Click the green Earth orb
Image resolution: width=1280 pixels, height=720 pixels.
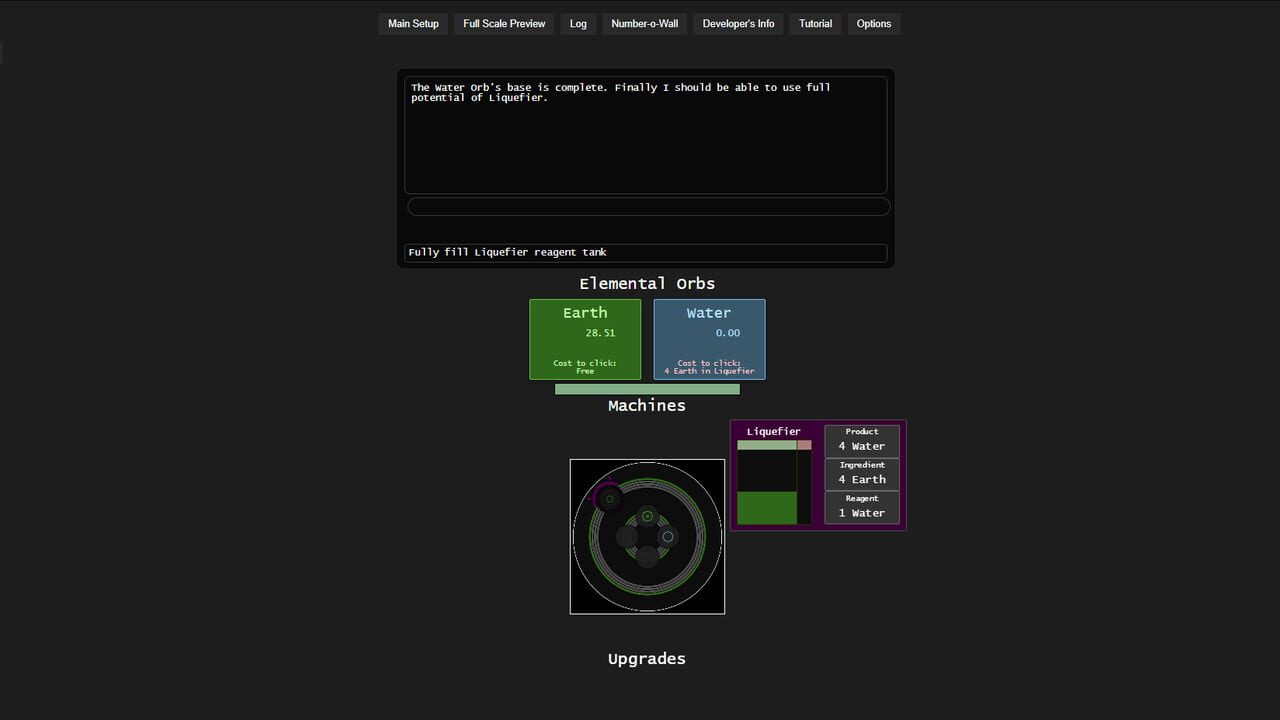[x=585, y=339]
